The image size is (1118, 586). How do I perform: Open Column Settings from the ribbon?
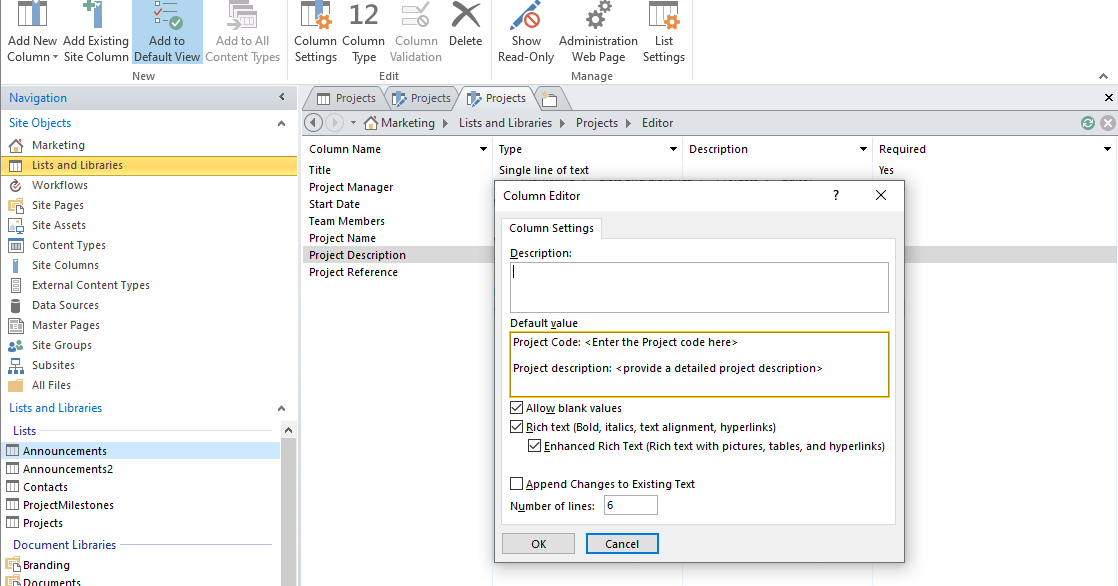click(315, 30)
